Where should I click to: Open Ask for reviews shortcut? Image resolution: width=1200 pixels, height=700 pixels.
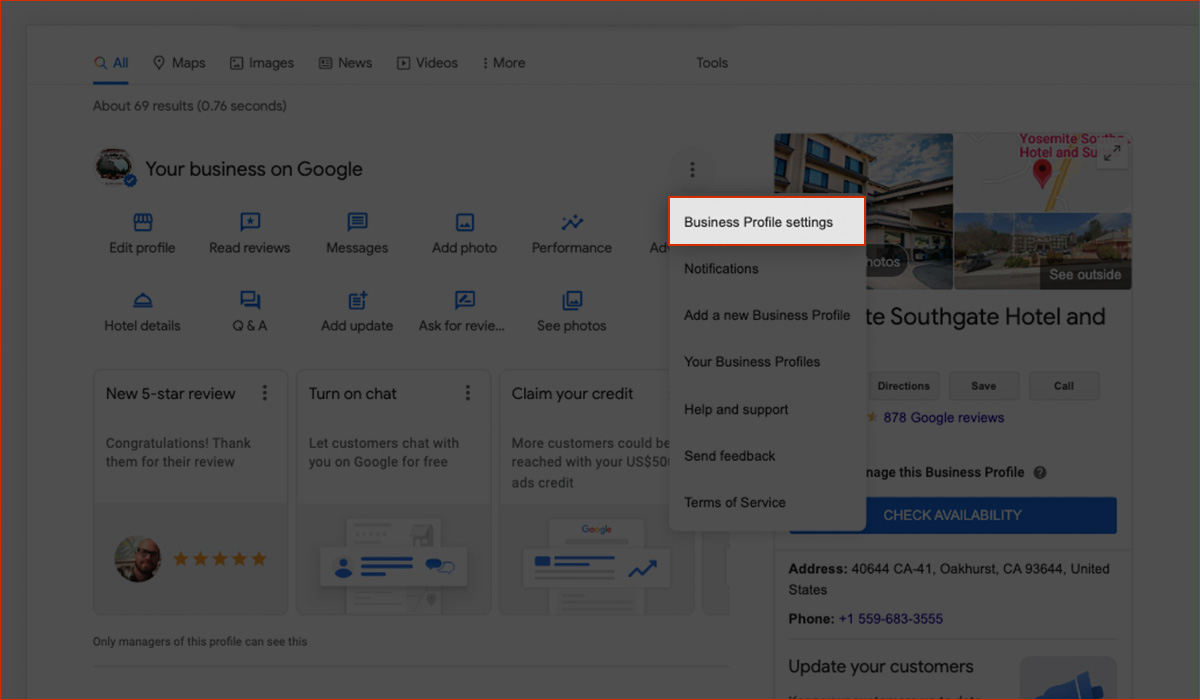click(x=462, y=312)
